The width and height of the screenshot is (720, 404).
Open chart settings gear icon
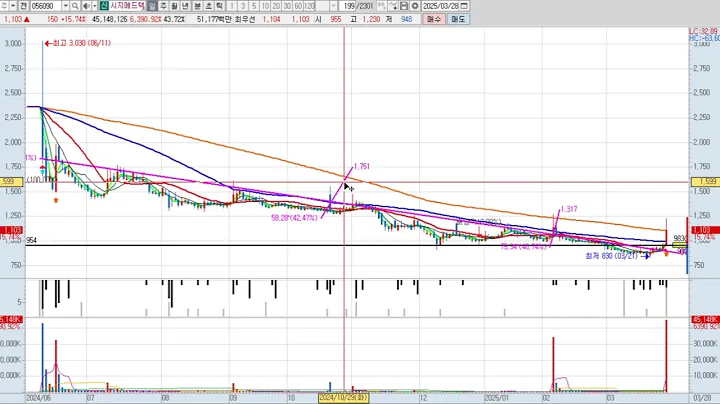415,6
